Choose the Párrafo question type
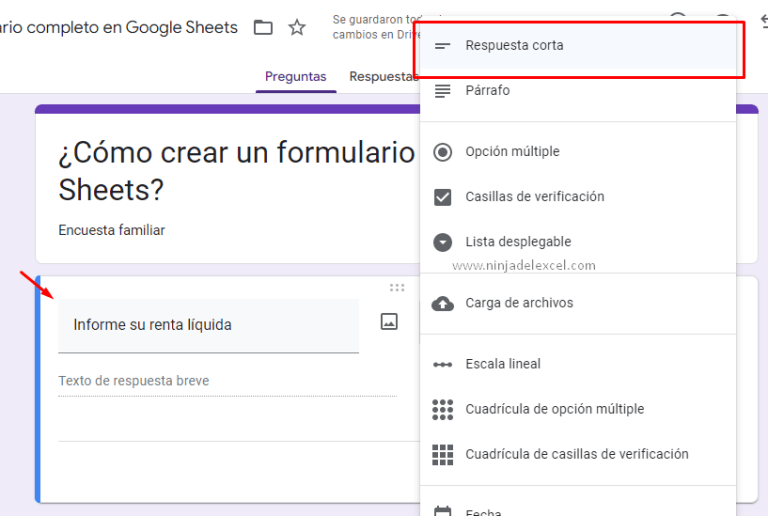Screen dimensions: 768x516 click(487, 91)
